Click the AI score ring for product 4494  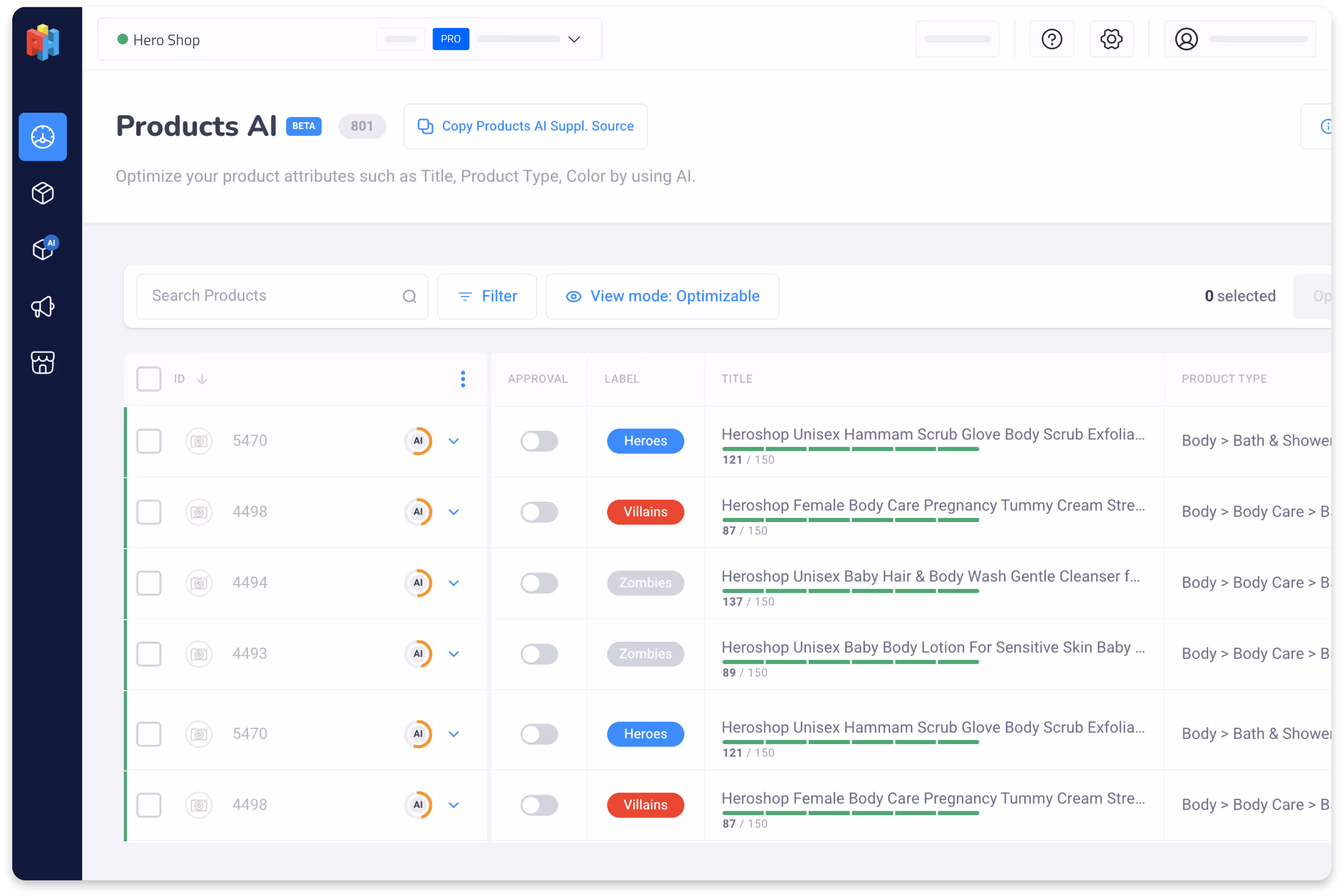tap(418, 583)
